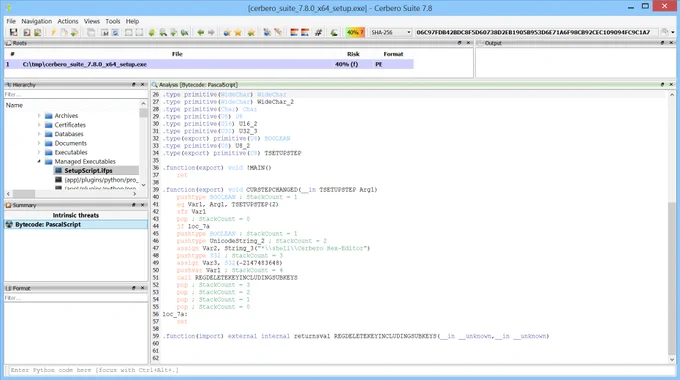Sort by the Format column header
Viewport: 680px width, 380px height.
(393, 54)
